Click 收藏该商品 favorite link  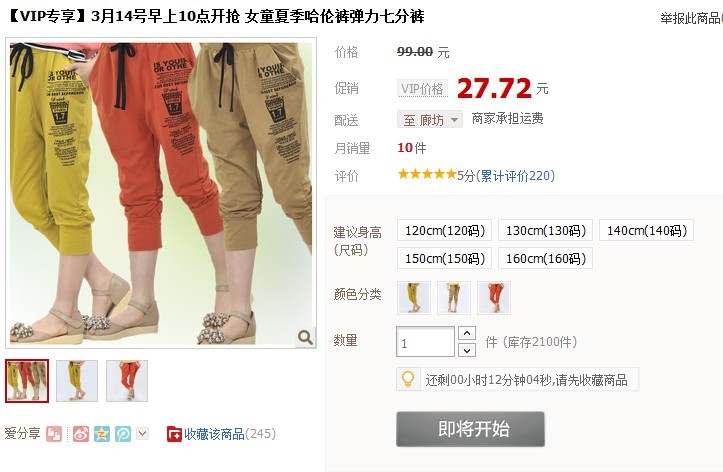pos(214,434)
